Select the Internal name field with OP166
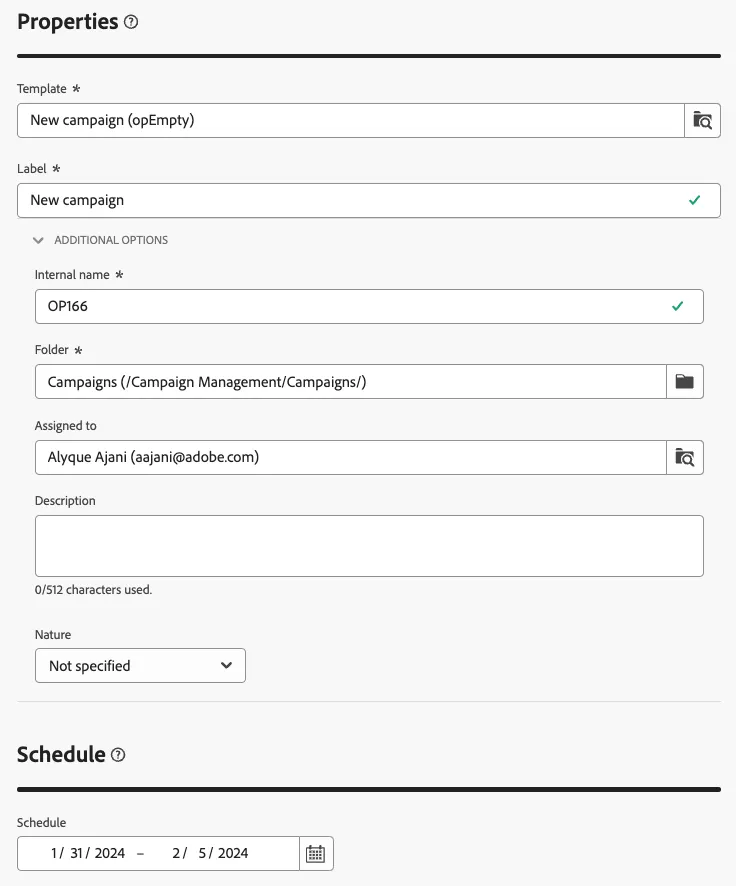Screen dimensions: 736x886 (x=369, y=306)
